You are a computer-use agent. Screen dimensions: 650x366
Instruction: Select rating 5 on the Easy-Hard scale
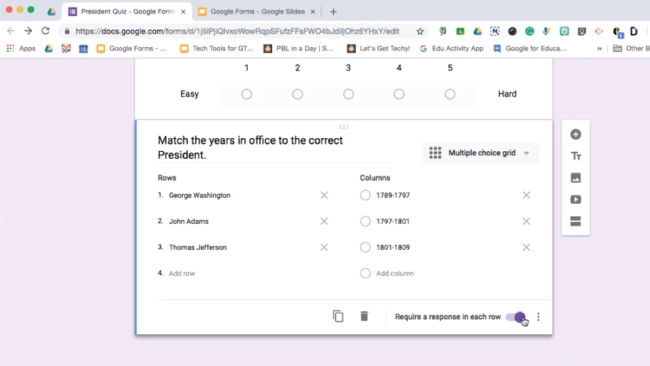(450, 94)
